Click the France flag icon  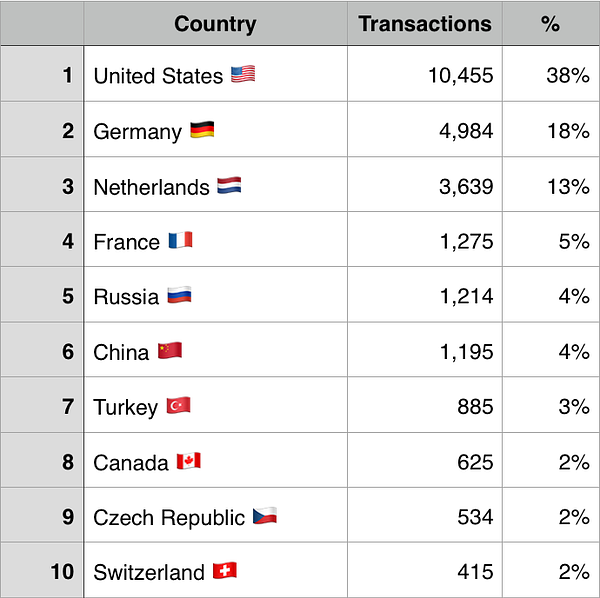180,241
